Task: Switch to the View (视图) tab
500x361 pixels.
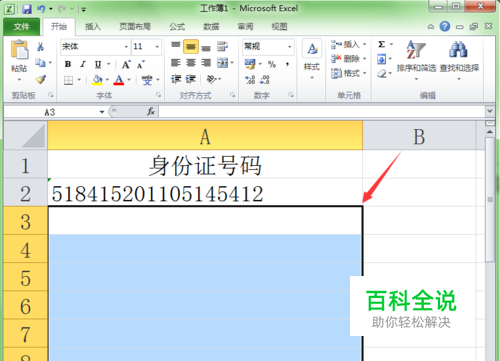Action: pos(279,27)
